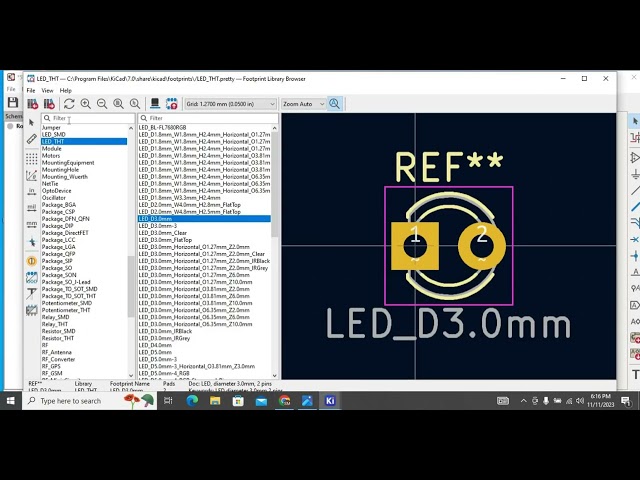Select LED_D3.0mm-3 footprint

pos(158,226)
